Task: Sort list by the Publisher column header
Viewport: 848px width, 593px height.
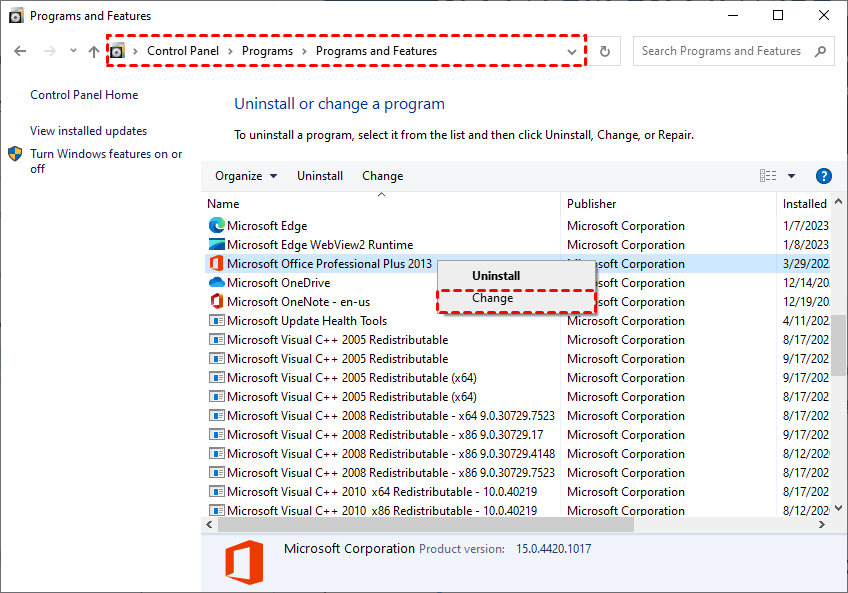Action: coord(592,204)
